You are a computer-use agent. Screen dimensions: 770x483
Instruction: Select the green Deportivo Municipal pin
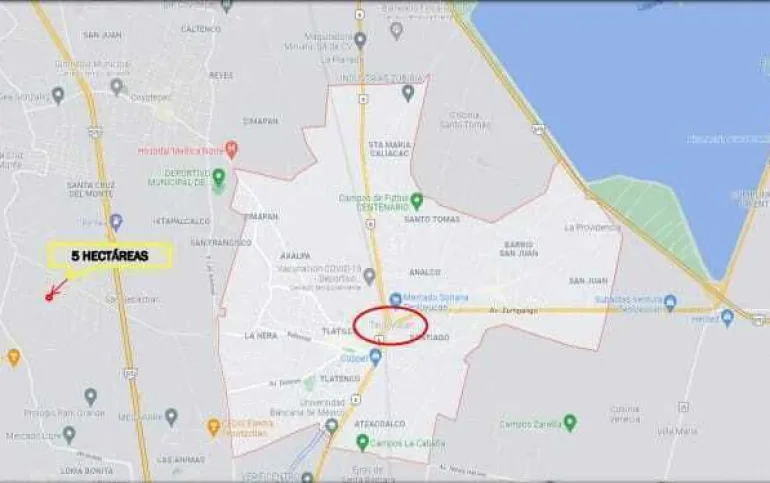pyautogui.click(x=219, y=177)
